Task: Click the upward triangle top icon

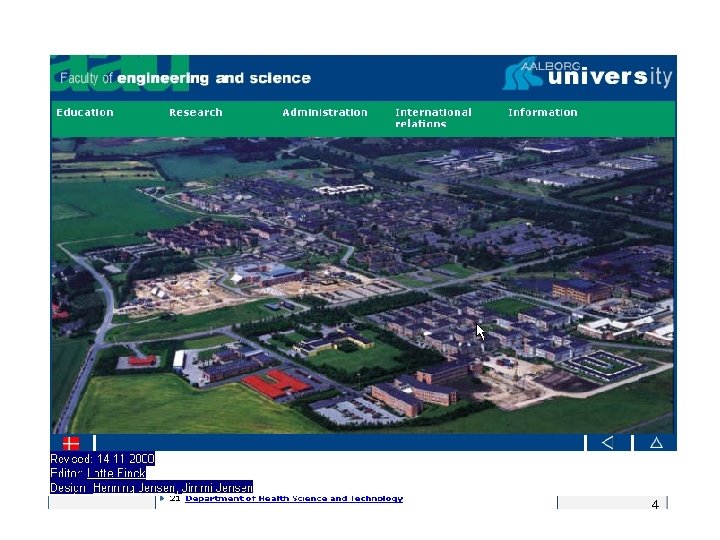Action: pyautogui.click(x=656, y=443)
